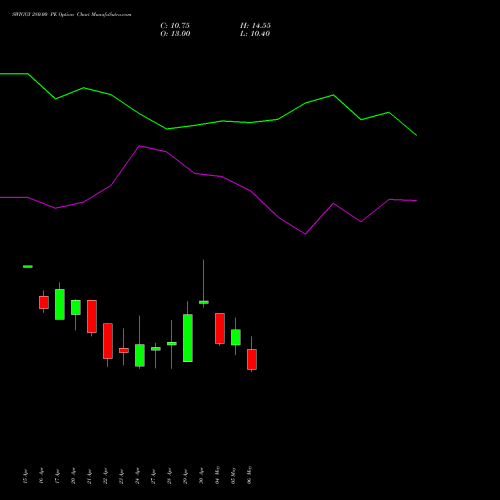Select the red 04 May candlestick

pyautogui.click(x=220, y=328)
